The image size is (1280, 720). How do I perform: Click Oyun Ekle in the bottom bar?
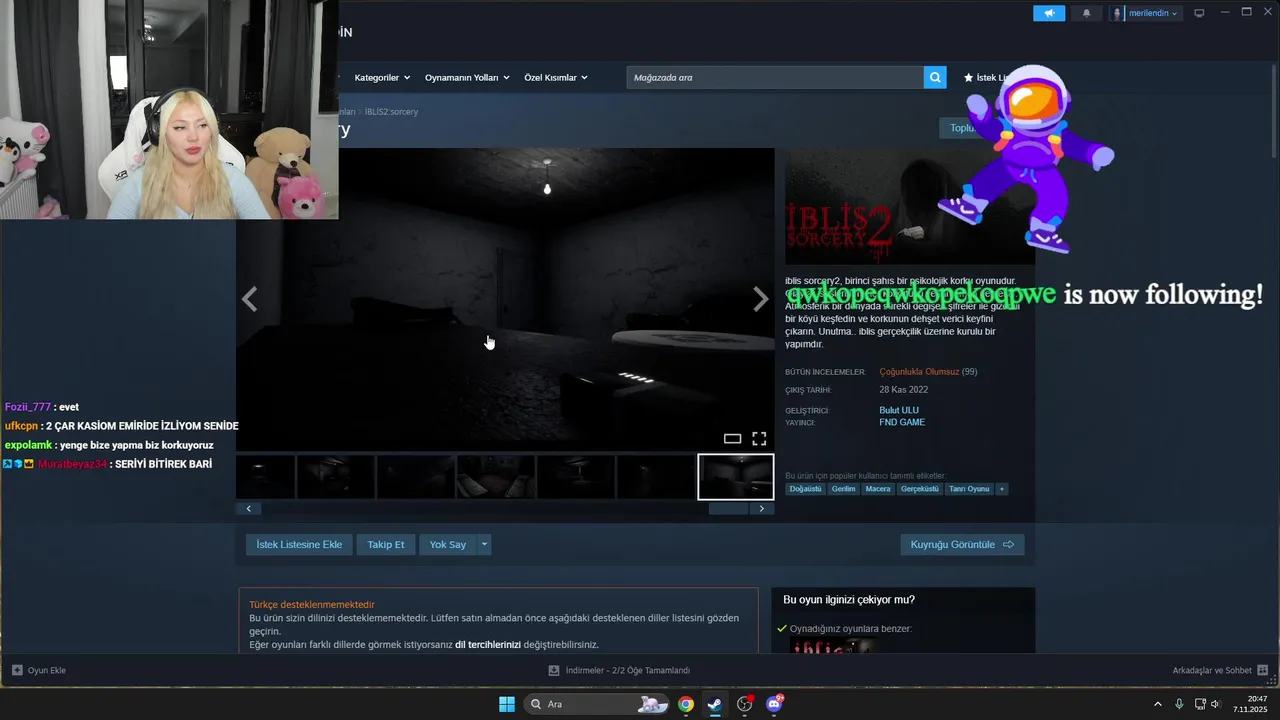click(x=38, y=670)
